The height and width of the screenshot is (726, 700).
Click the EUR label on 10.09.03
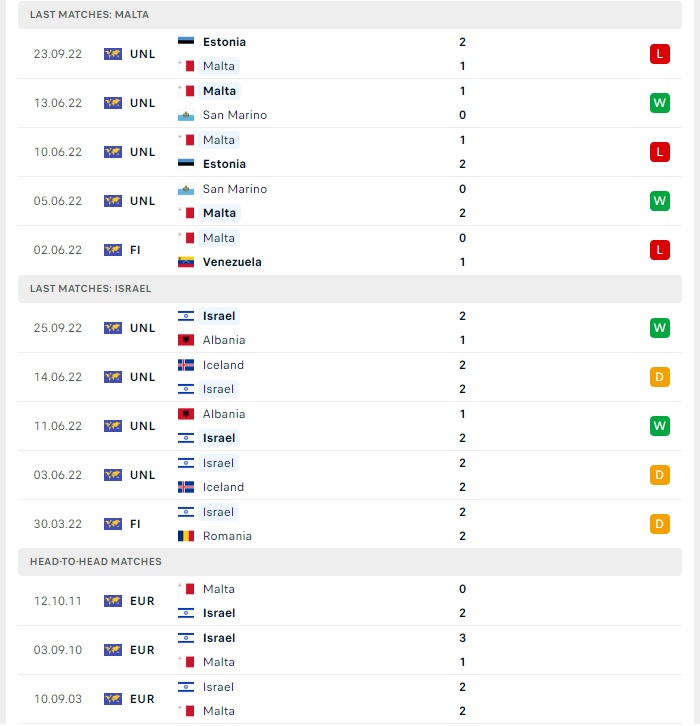tap(142, 699)
